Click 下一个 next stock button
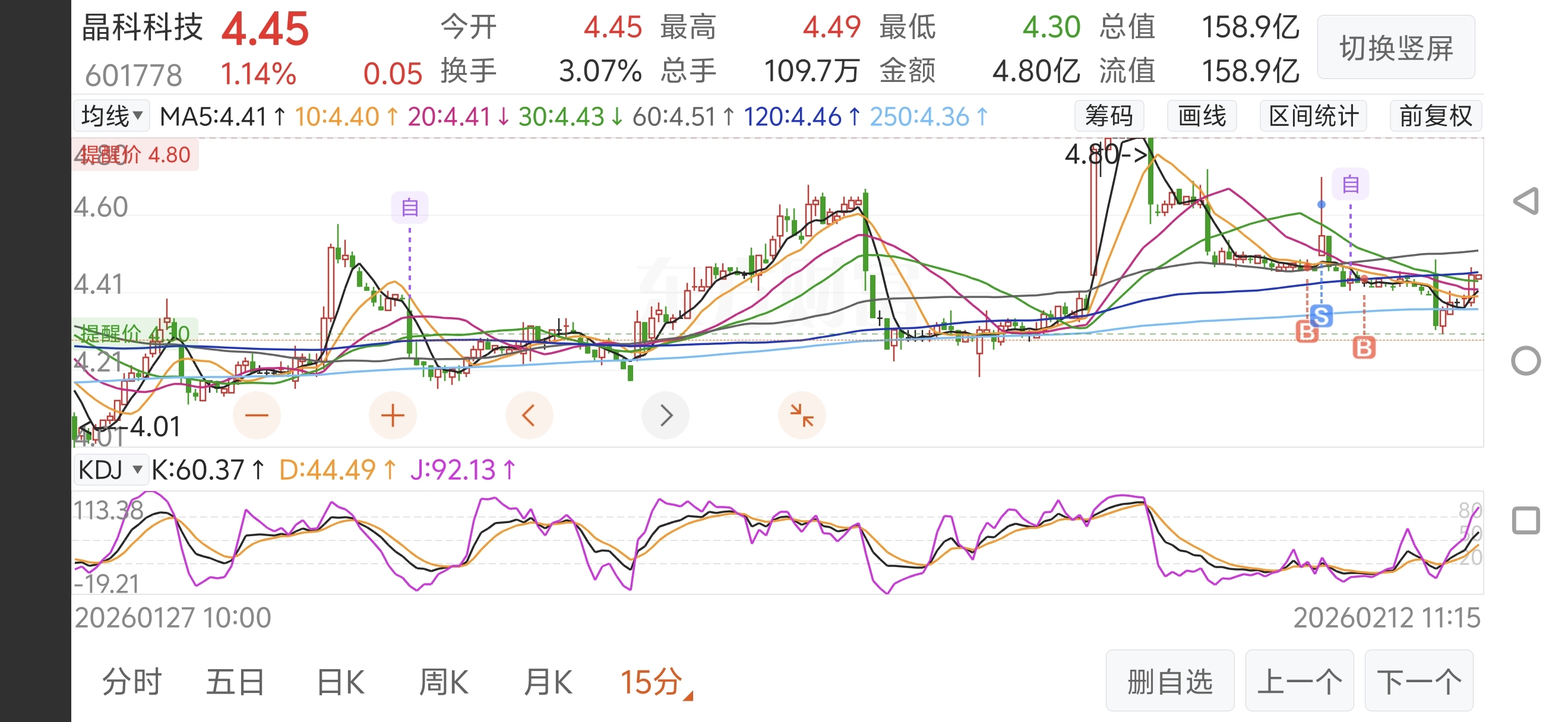The width and height of the screenshot is (1568, 722). point(1419,680)
